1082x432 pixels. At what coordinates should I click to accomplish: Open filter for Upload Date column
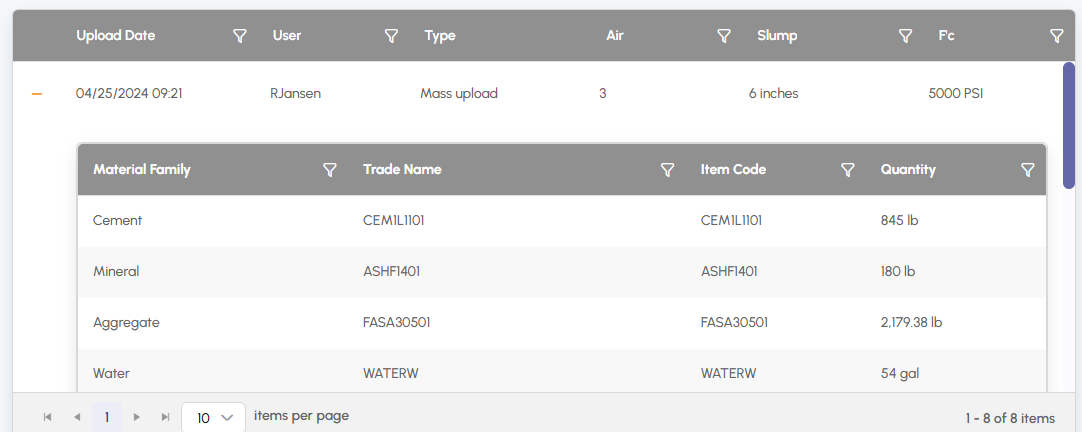tap(240, 36)
